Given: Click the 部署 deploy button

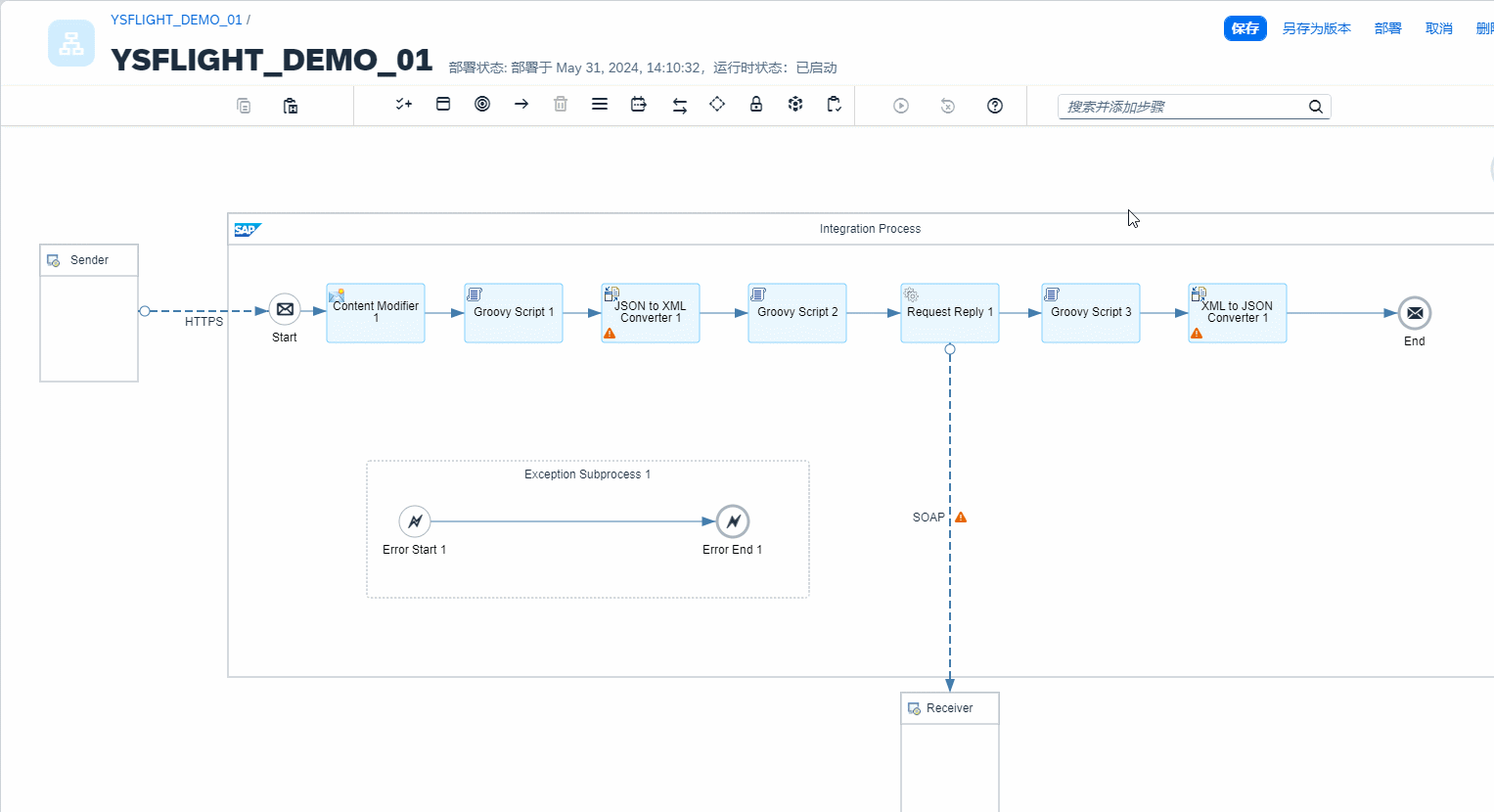Looking at the screenshot, I should [x=1387, y=28].
